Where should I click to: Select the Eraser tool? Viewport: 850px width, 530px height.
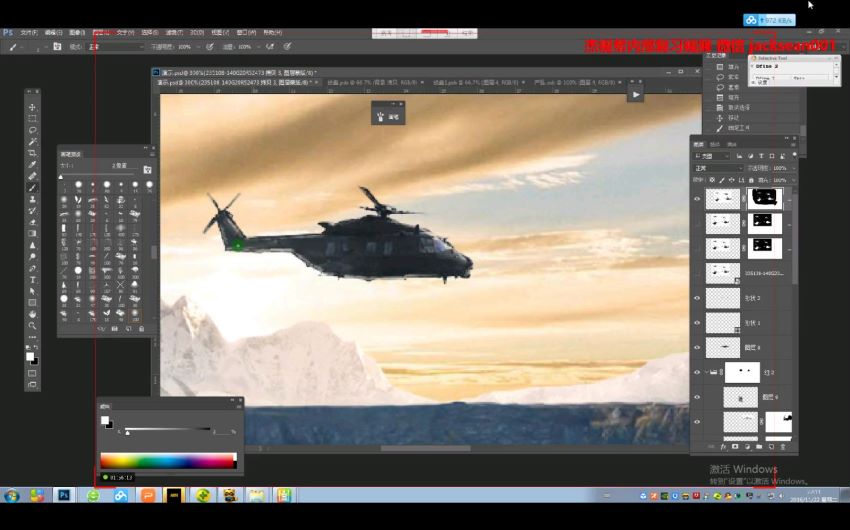(x=33, y=222)
